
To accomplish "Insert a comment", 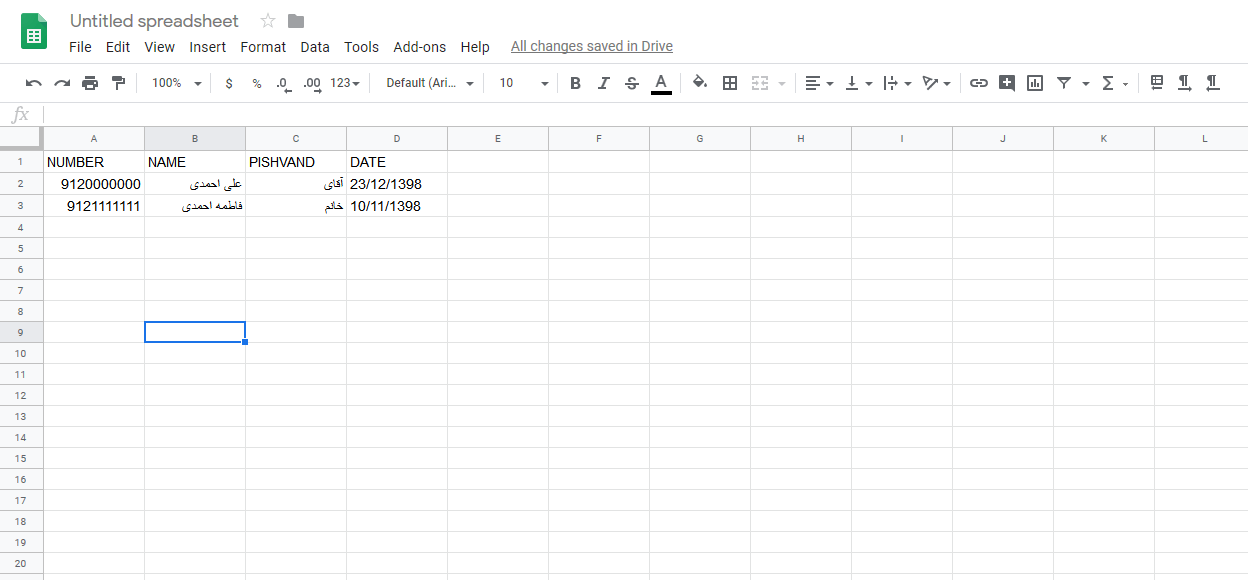I will 1007,83.
